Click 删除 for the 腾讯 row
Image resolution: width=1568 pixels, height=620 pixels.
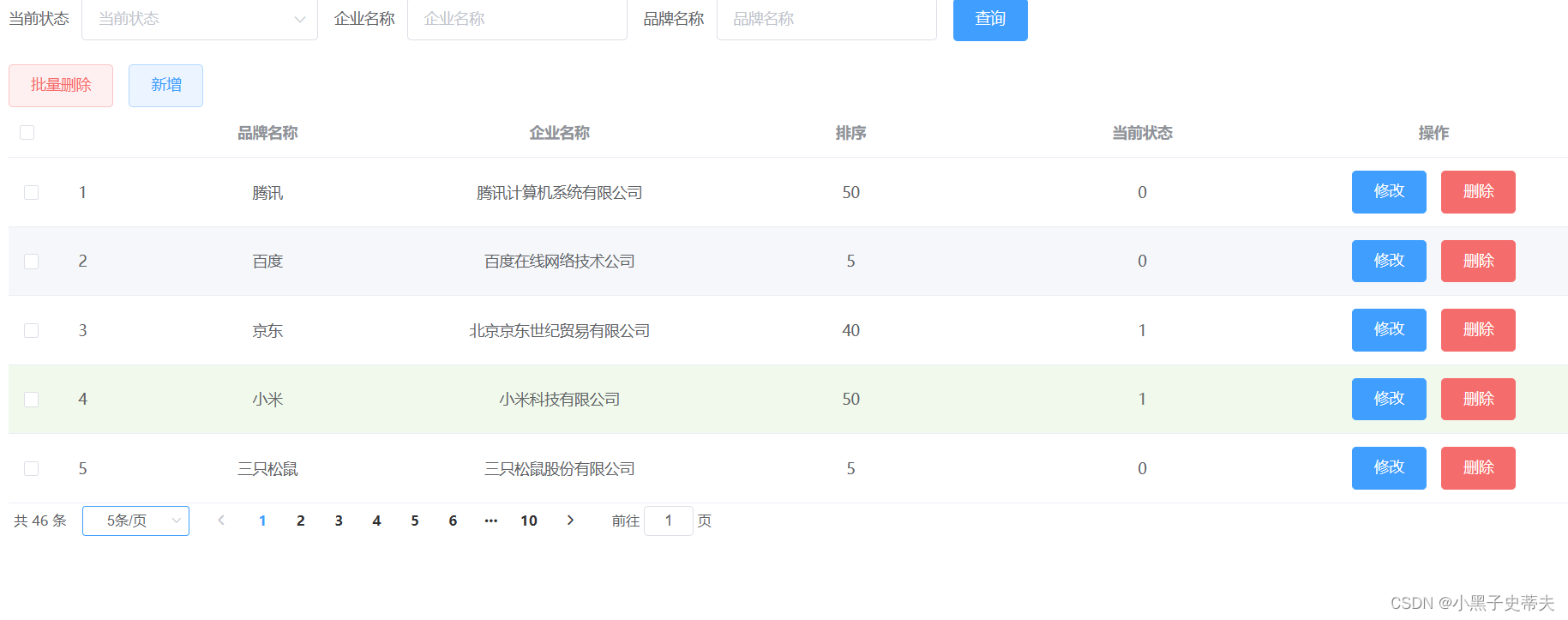[x=1478, y=192]
